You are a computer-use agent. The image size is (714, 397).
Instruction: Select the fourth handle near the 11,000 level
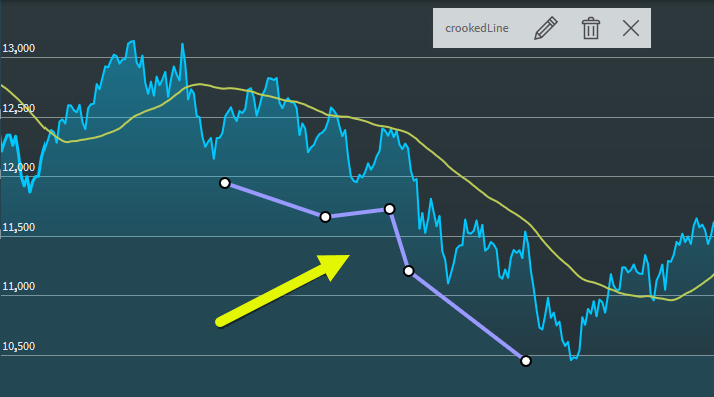pyautogui.click(x=408, y=271)
